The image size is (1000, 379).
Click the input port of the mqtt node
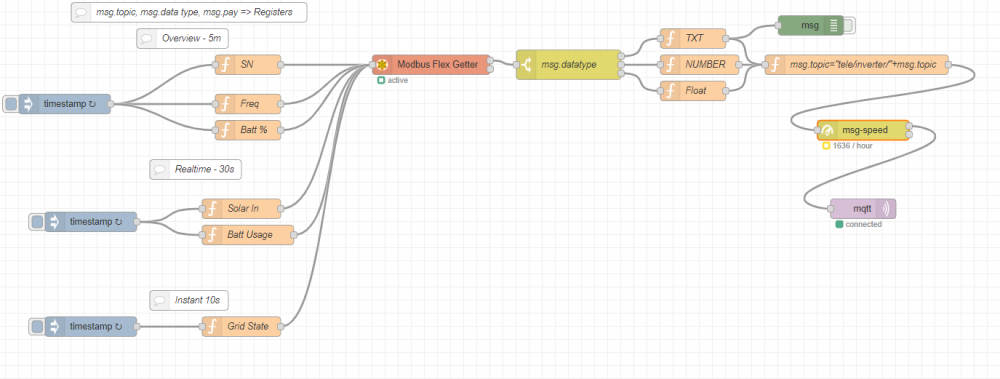pos(830,209)
